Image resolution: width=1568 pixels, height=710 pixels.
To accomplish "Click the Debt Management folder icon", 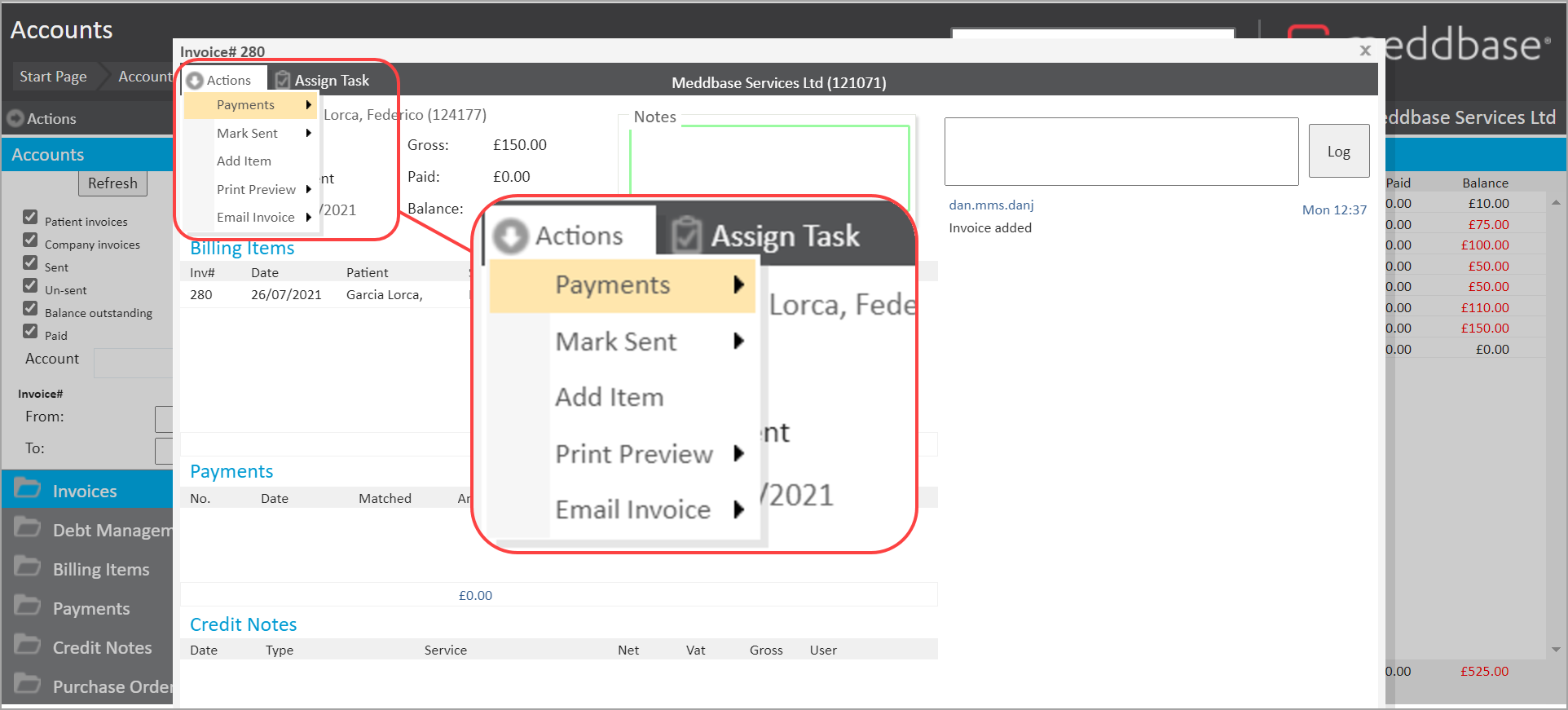I will coord(28,528).
